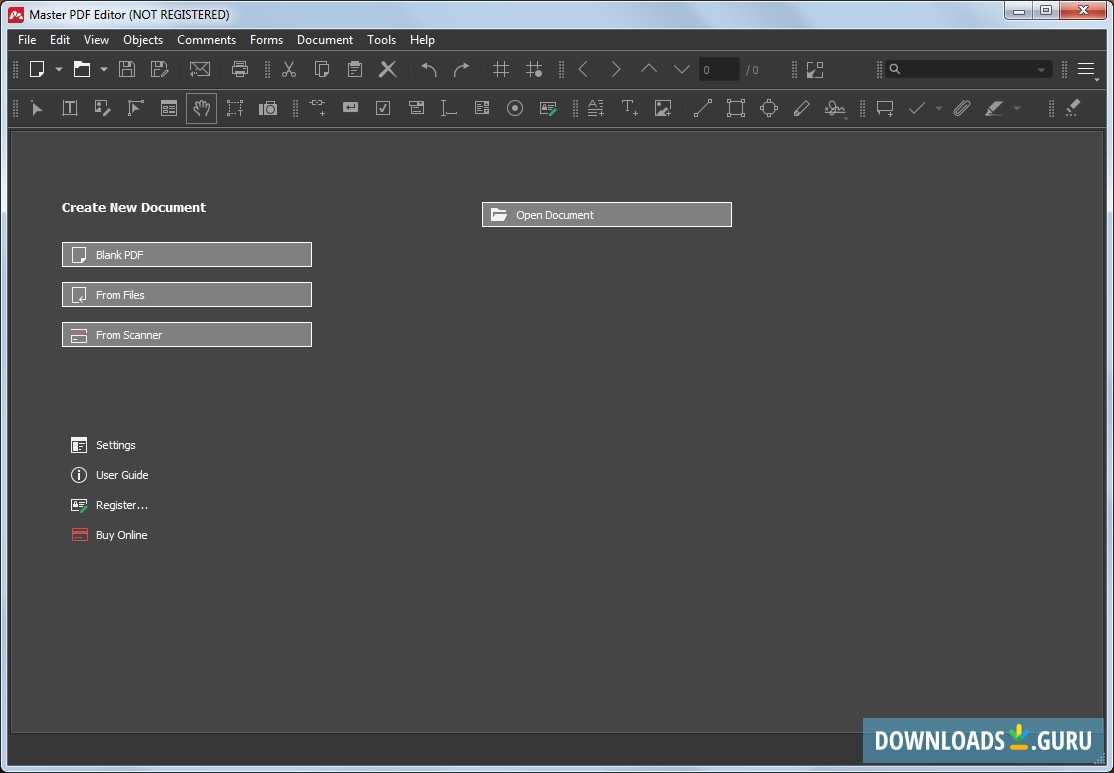Toggle the page grid display
1114x773 pixels.
coord(500,69)
